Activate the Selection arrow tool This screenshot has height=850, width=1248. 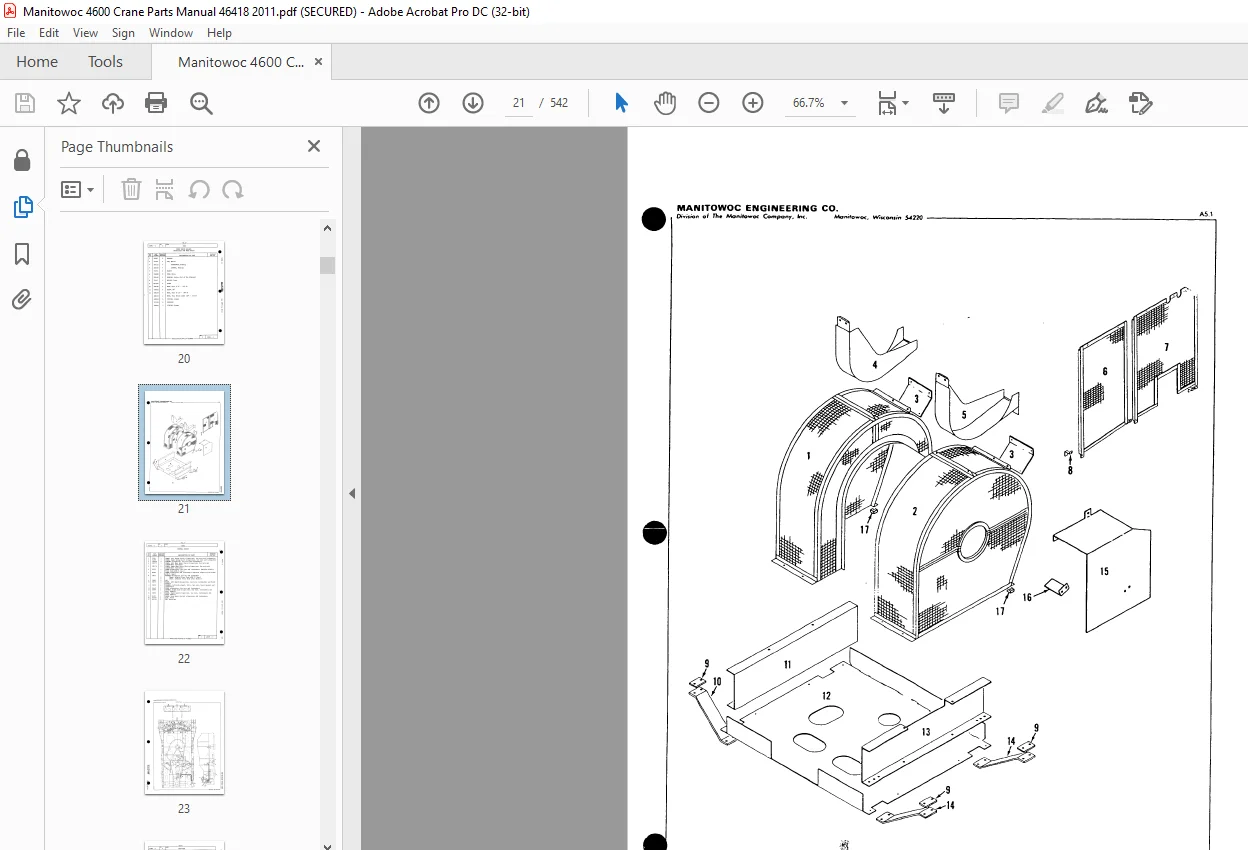click(x=621, y=103)
